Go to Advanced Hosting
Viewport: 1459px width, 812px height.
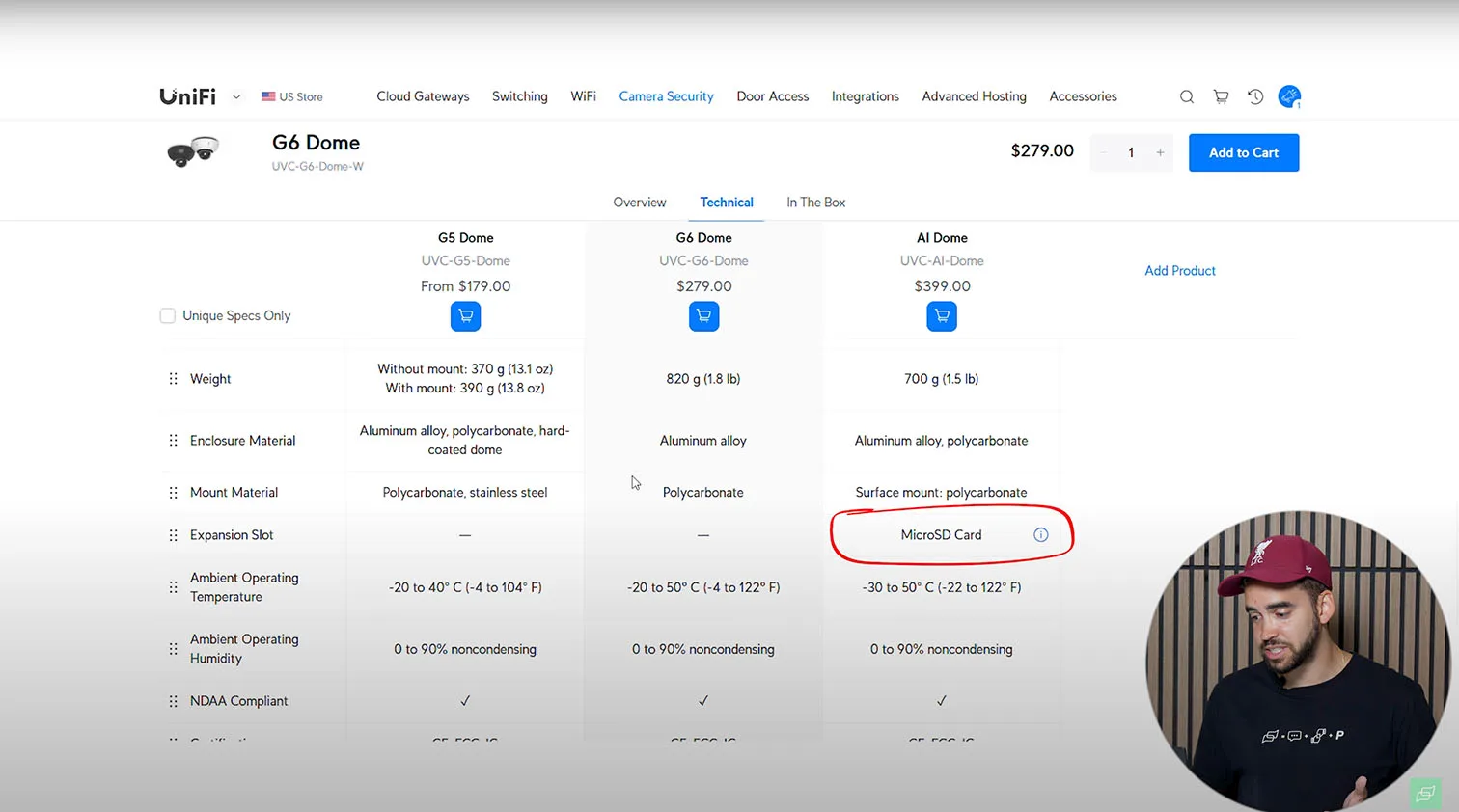975,96
